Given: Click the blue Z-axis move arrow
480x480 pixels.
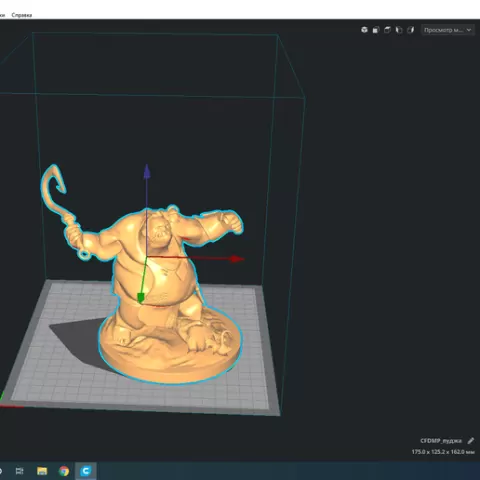Looking at the screenshot, I should click(147, 172).
